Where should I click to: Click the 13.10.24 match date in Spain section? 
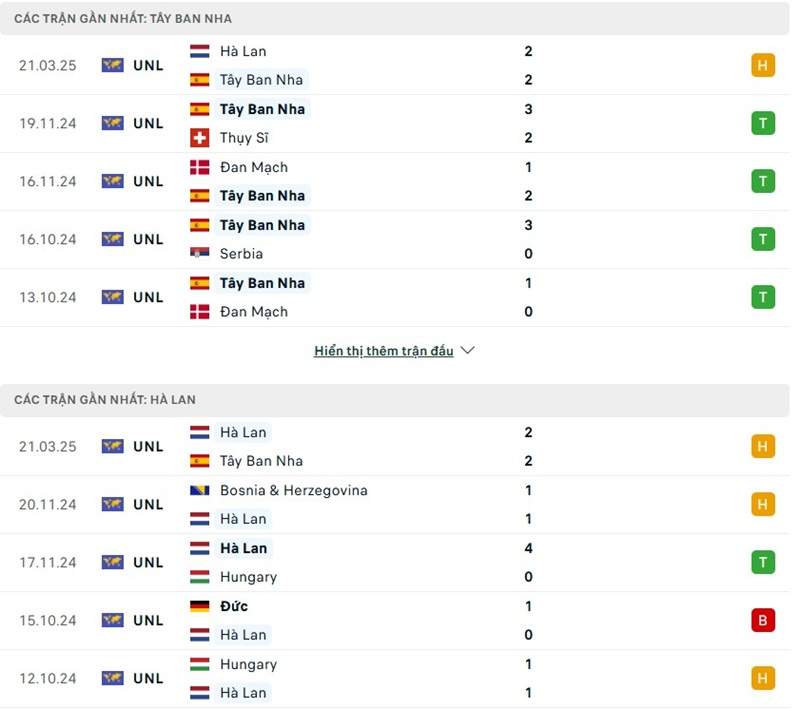(x=47, y=297)
